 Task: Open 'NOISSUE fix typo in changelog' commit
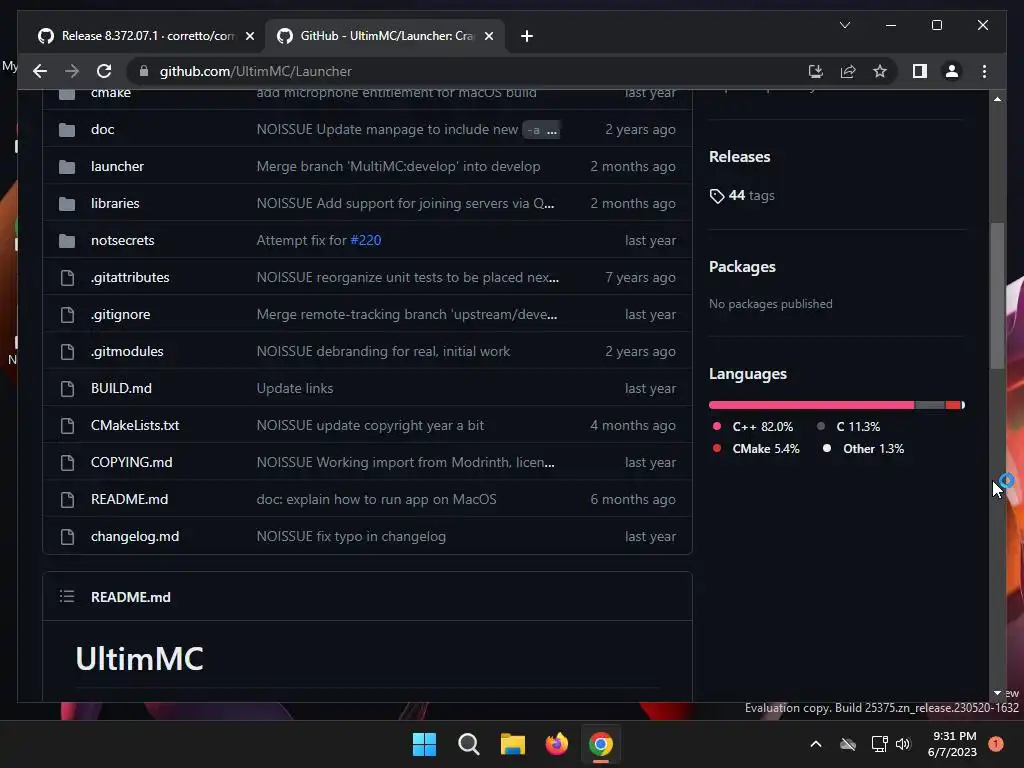point(351,537)
